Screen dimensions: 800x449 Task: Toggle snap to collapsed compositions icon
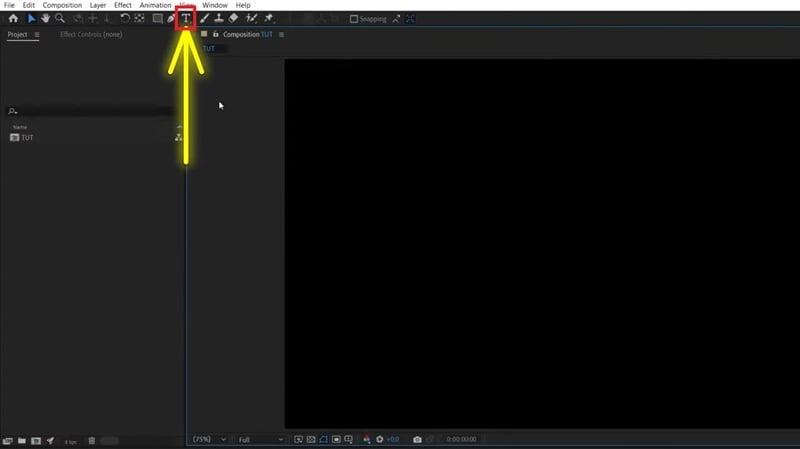(x=410, y=19)
